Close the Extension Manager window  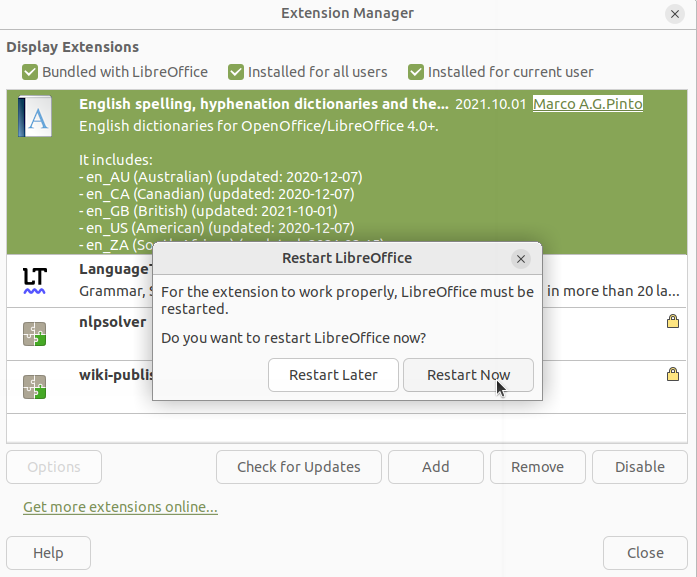click(674, 14)
